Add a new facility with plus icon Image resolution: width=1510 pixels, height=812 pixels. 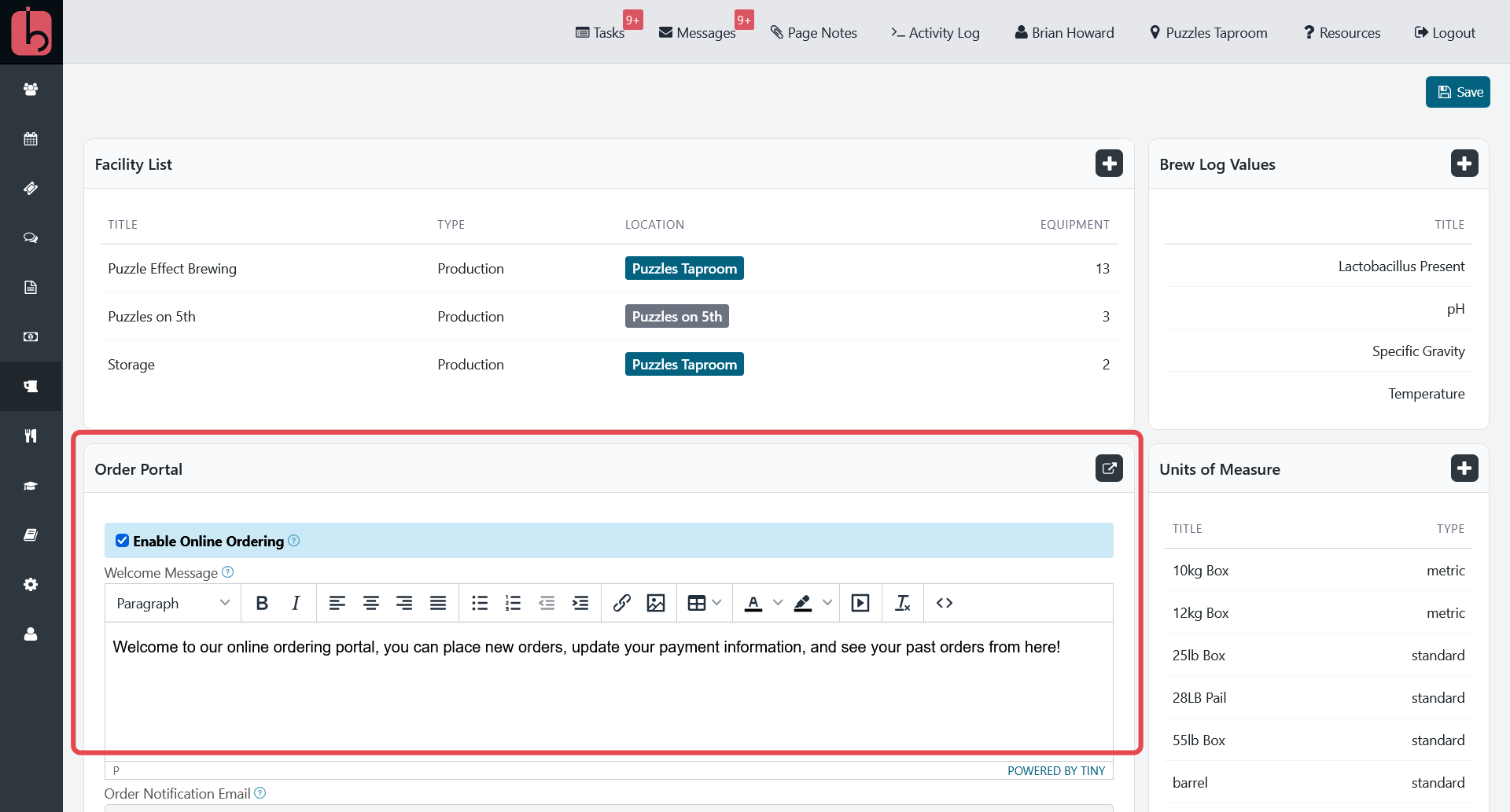tap(1109, 164)
